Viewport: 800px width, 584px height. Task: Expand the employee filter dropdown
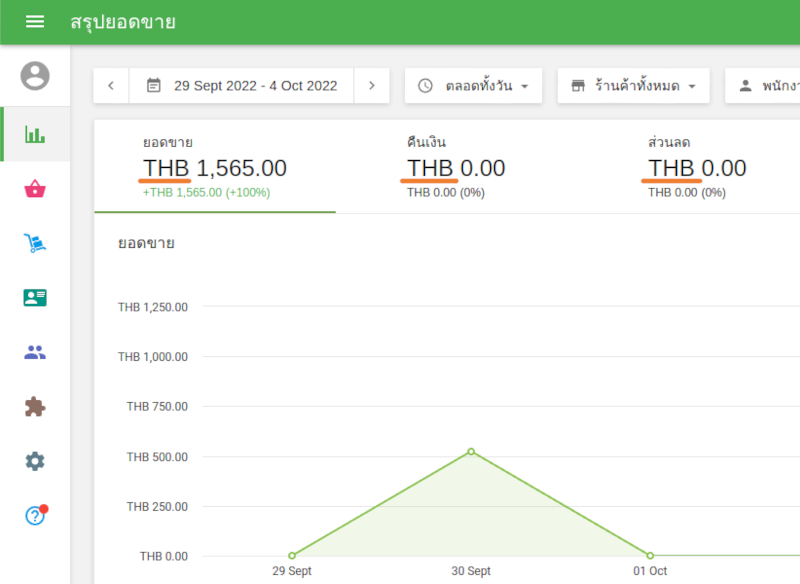pos(765,86)
